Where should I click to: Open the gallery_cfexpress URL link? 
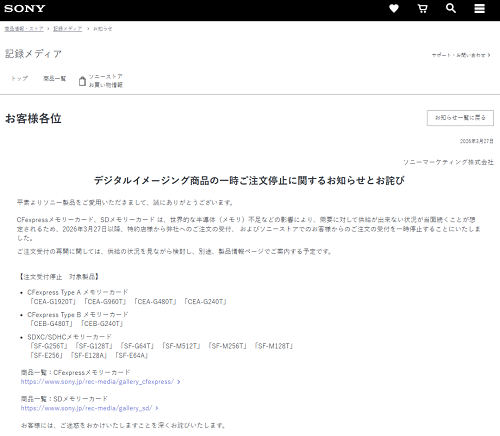97,382
